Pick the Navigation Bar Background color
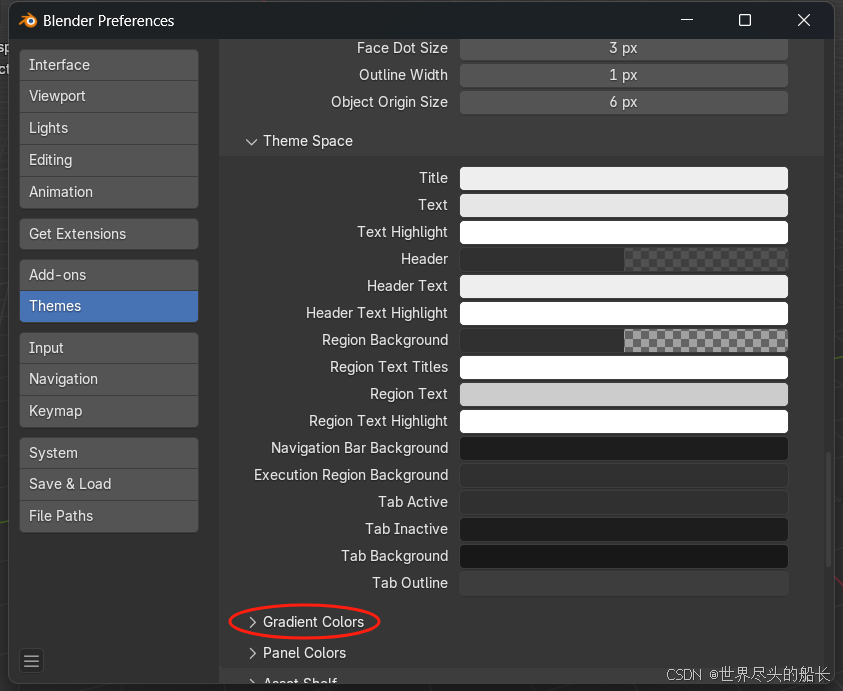The height and width of the screenshot is (691, 843). (624, 448)
